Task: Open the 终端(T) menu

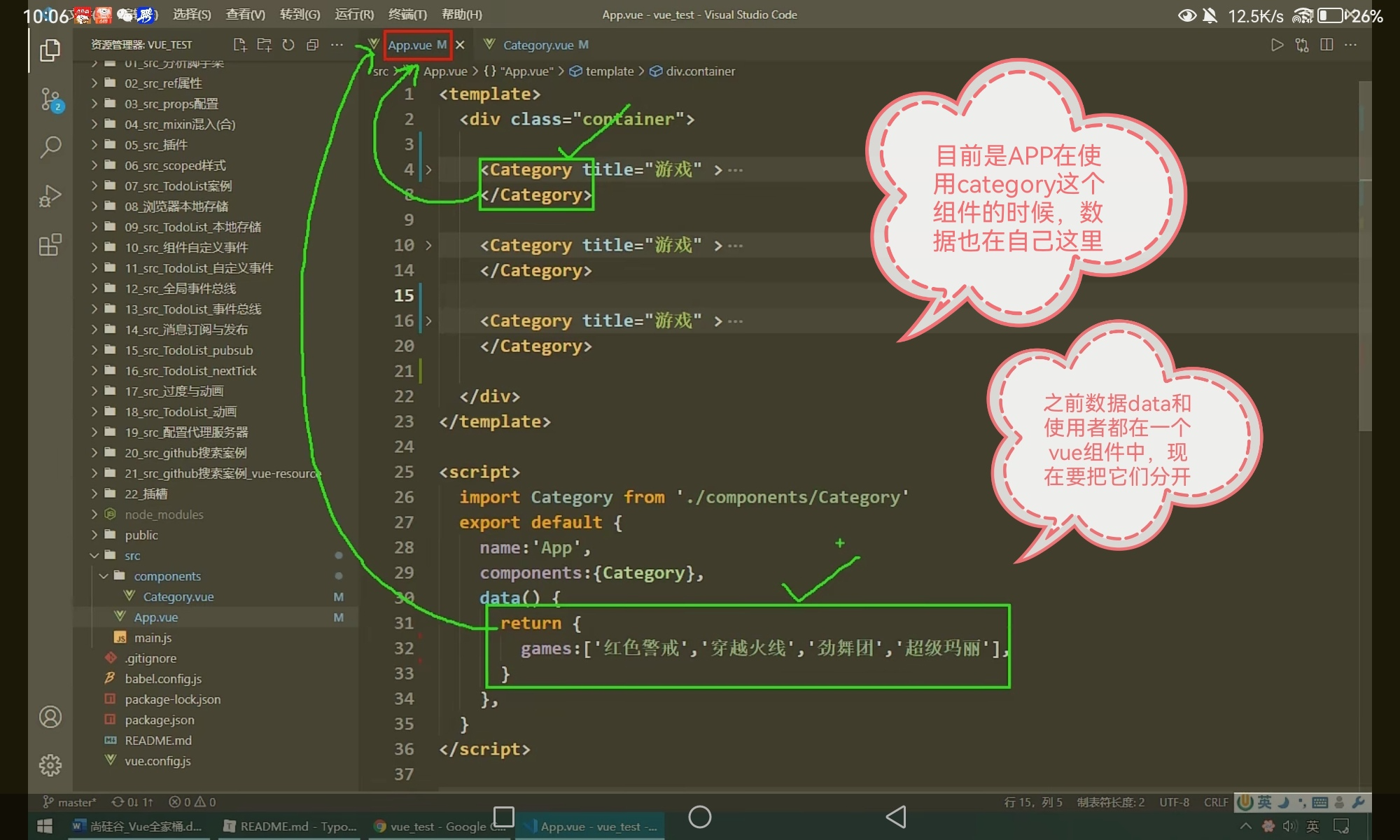Action: (x=407, y=15)
